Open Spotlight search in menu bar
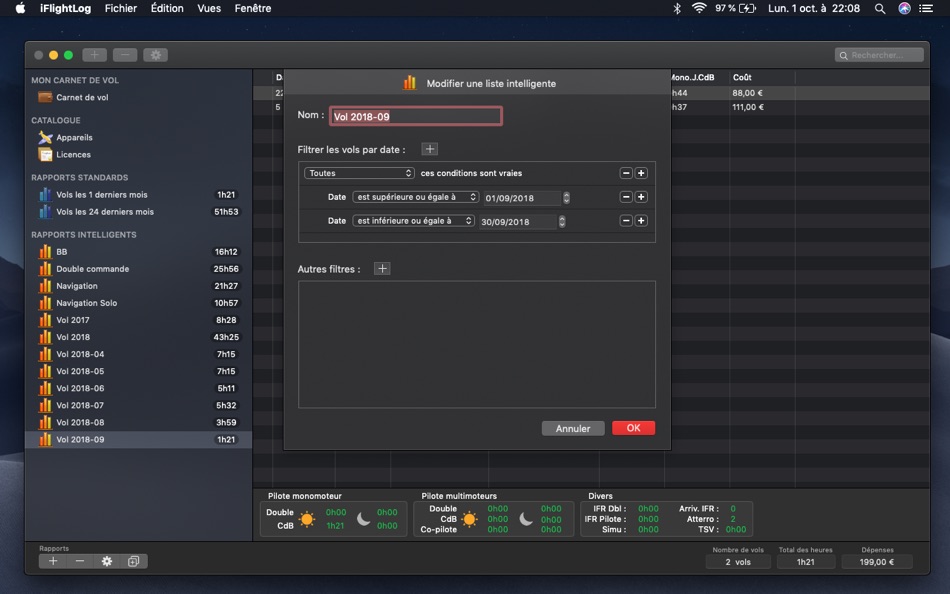This screenshot has height=594, width=950. 880,8
